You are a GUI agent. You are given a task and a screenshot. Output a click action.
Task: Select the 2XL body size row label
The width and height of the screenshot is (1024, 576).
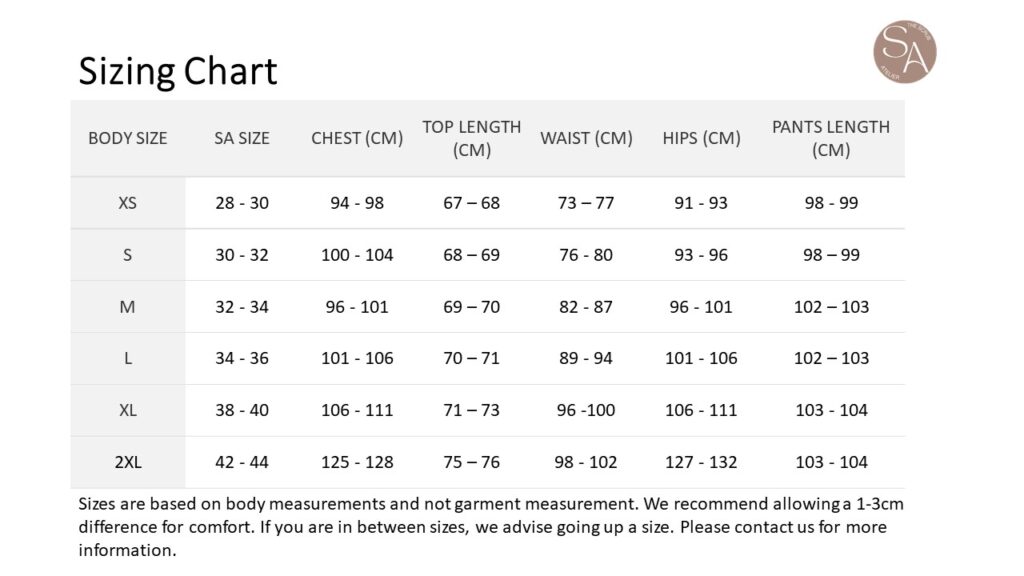pos(128,462)
